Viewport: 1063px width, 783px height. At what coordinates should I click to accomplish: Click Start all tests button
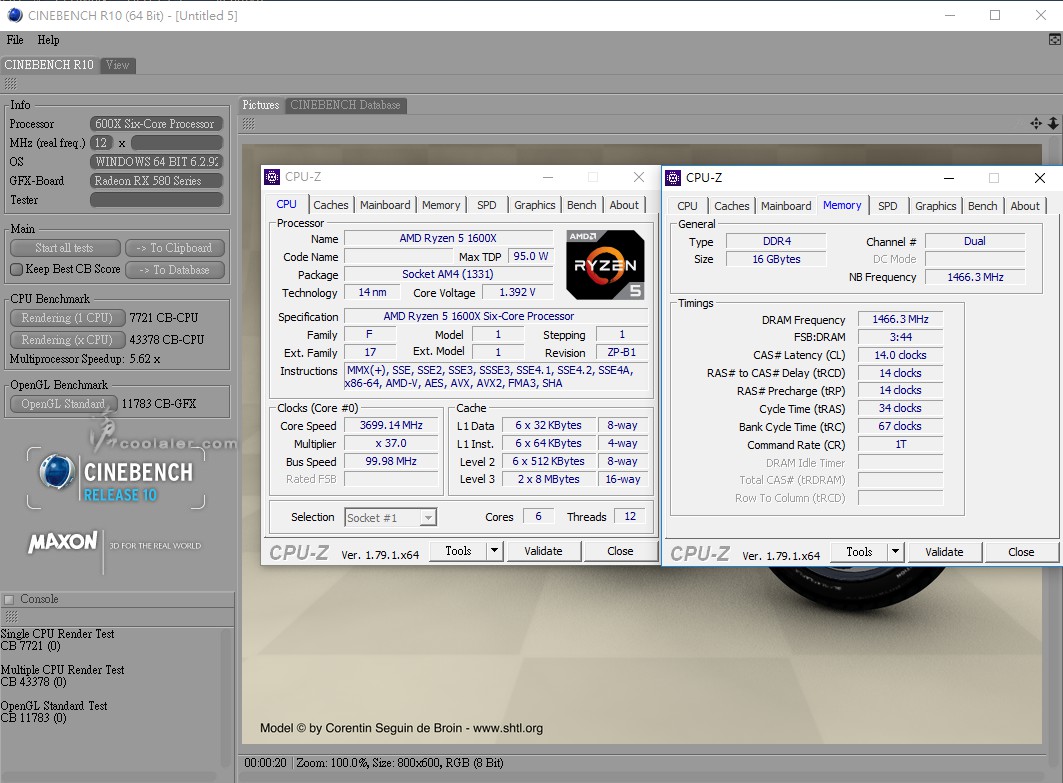click(x=65, y=248)
